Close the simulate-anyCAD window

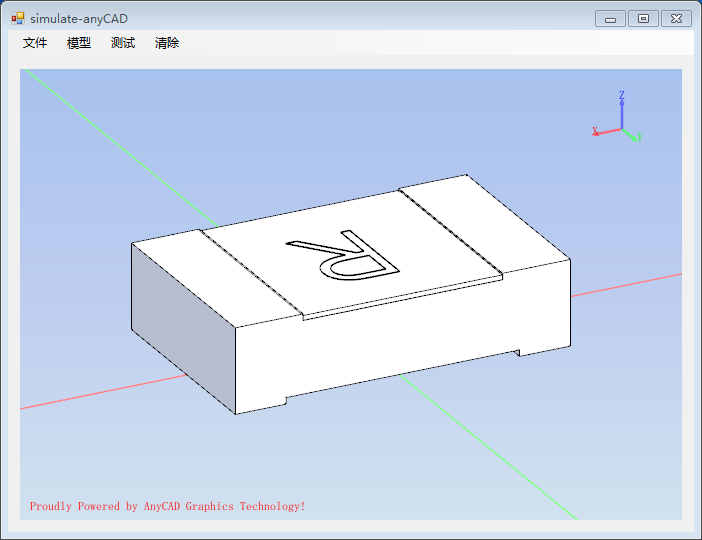click(x=676, y=18)
